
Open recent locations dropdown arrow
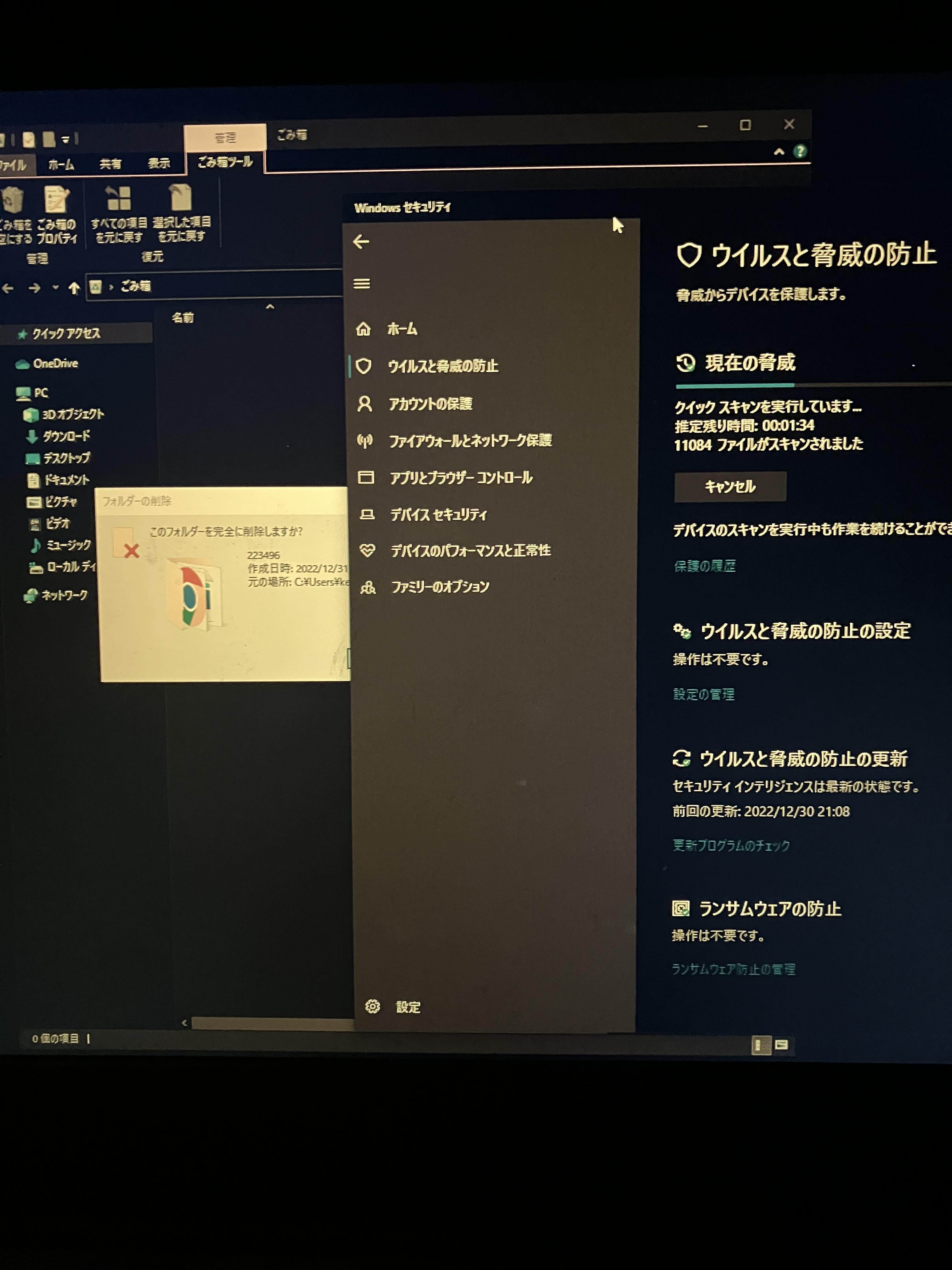pyautogui.click(x=55, y=287)
